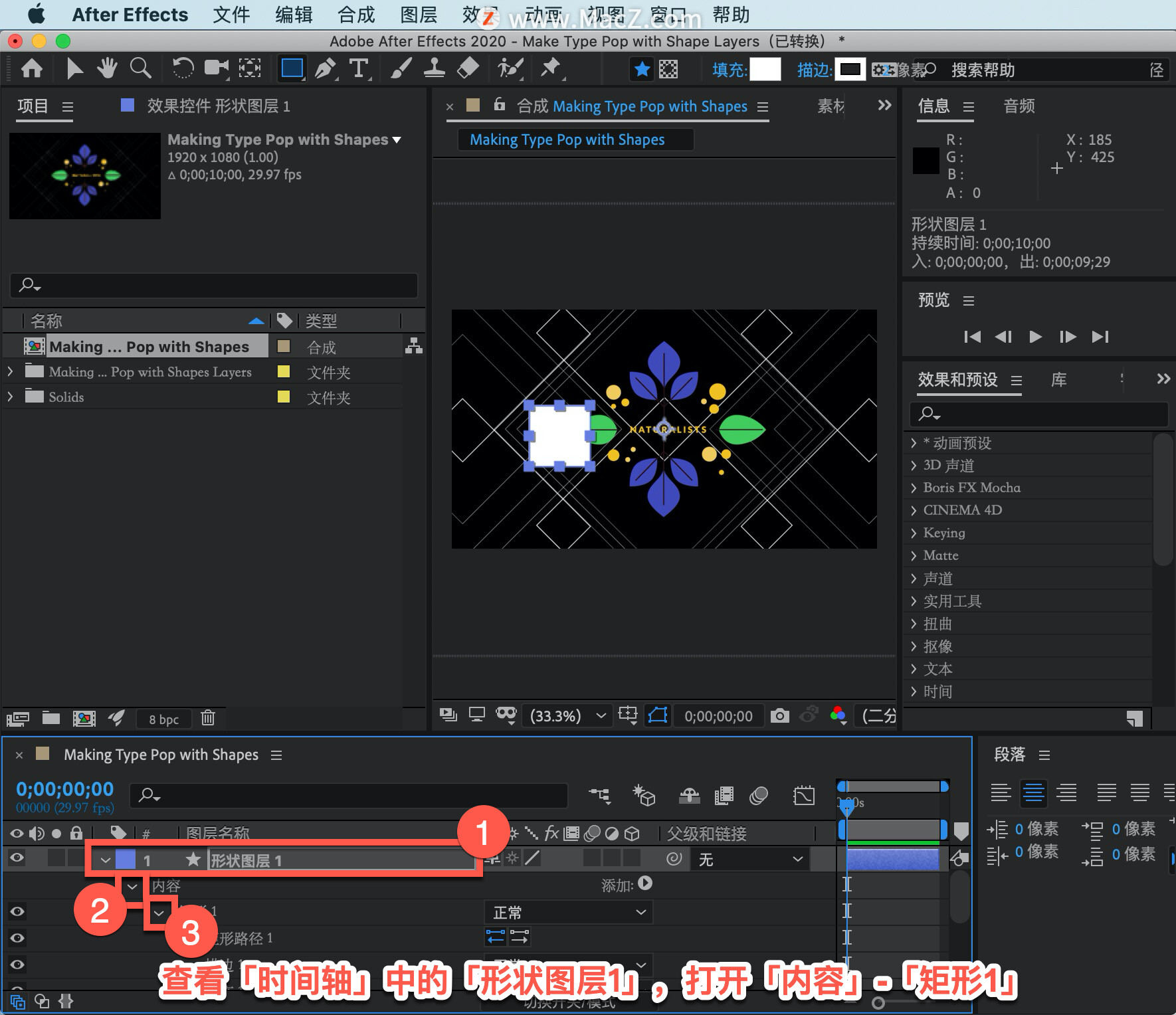
Task: Open the composition mini-flowchart icon in timeline
Action: click(x=600, y=795)
